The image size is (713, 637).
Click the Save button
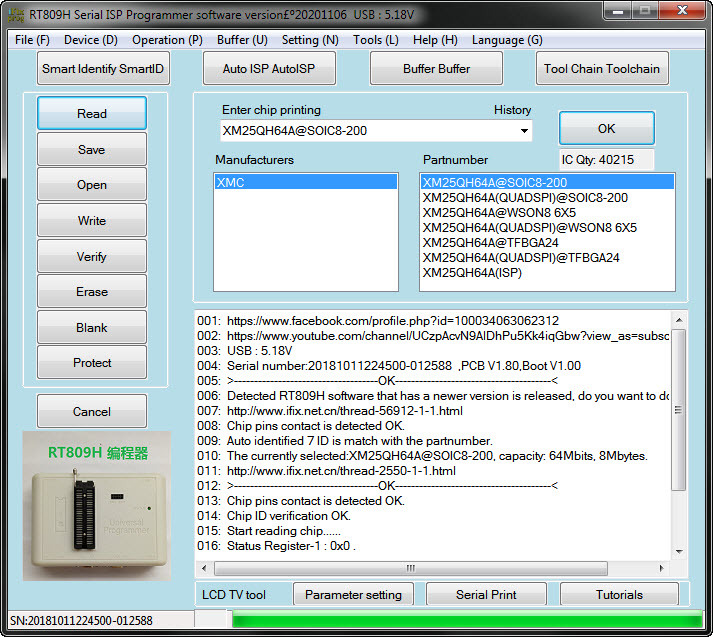[x=92, y=149]
